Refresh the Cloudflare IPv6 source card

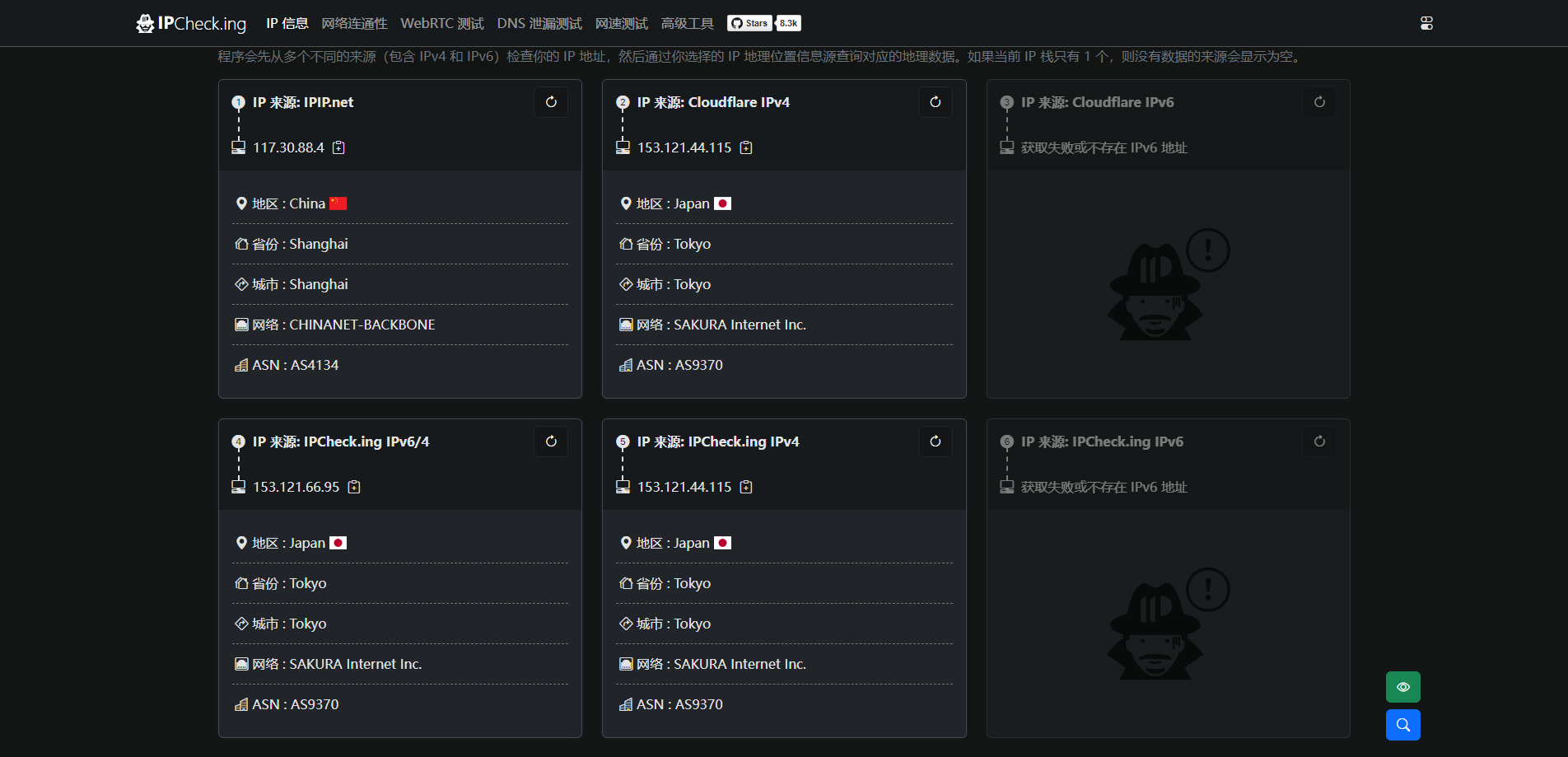[1319, 102]
